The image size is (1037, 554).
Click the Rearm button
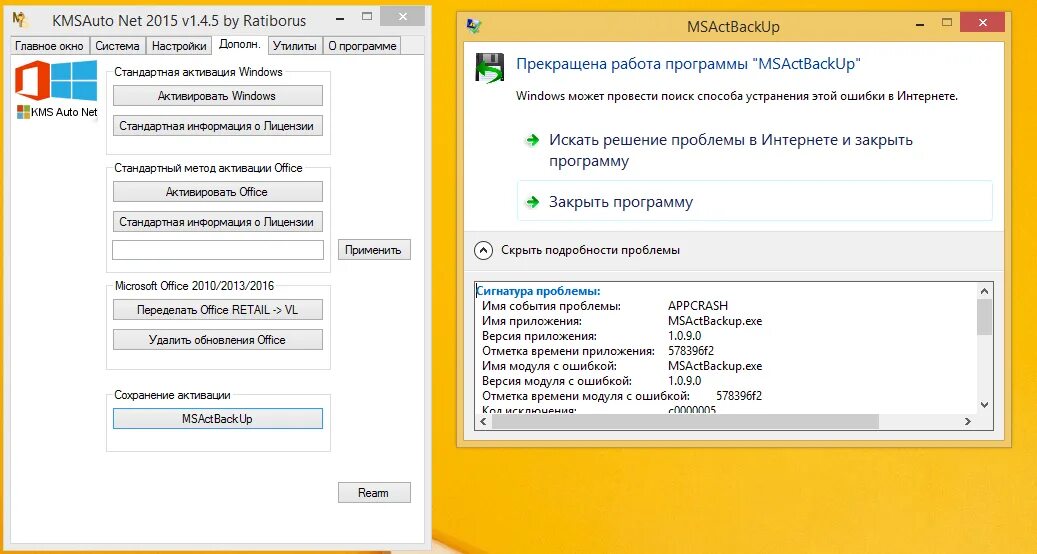374,493
